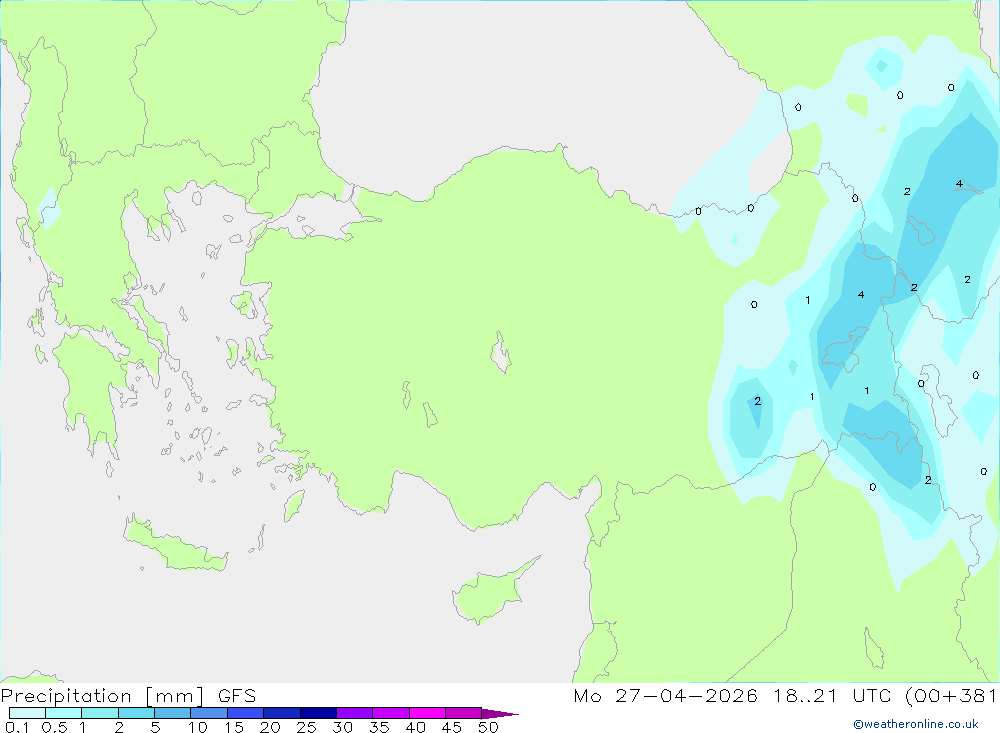The width and height of the screenshot is (1000, 733).
Task: Choose the 20–25 mm legend color swatch
Action: tap(282, 713)
